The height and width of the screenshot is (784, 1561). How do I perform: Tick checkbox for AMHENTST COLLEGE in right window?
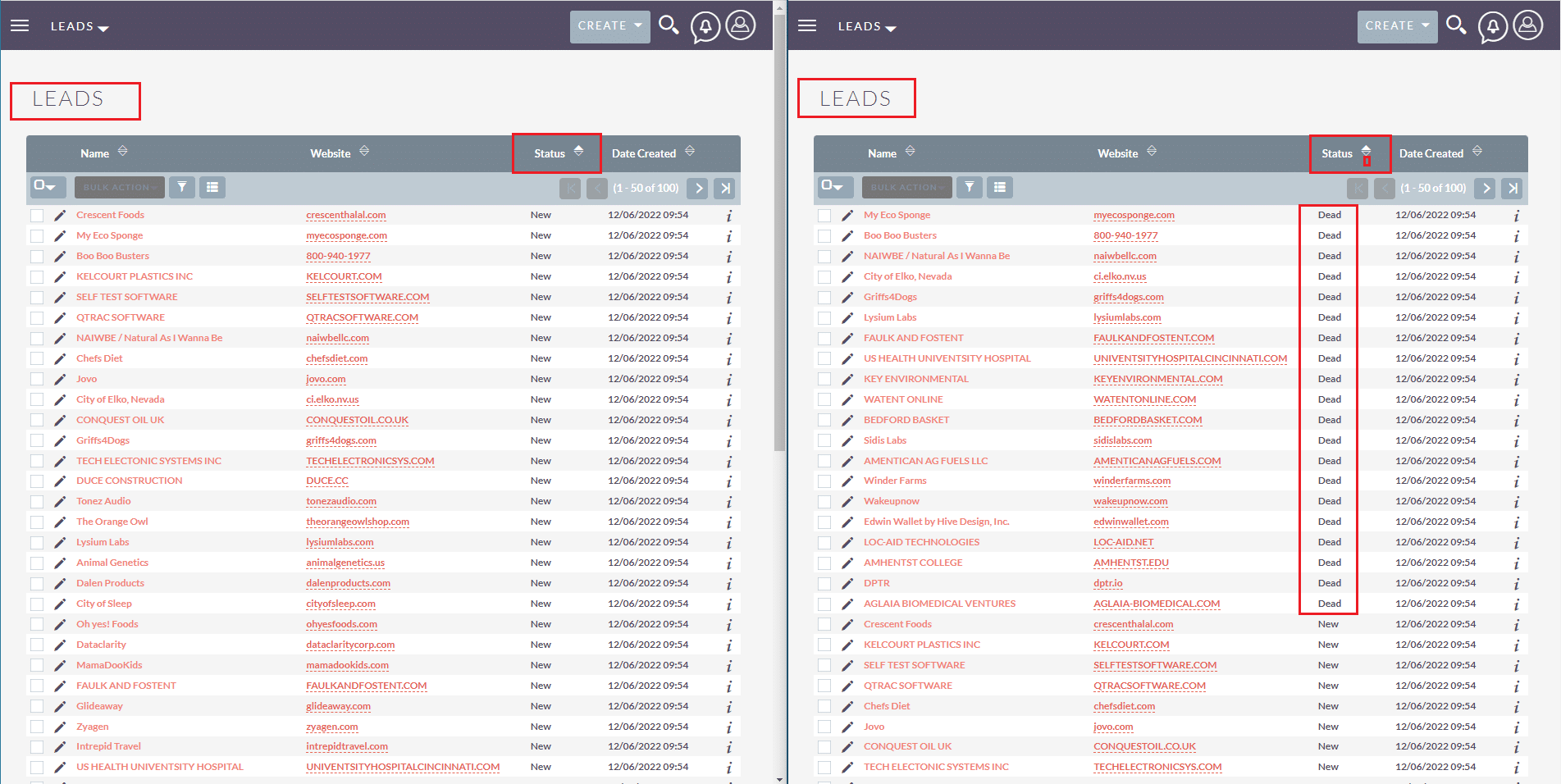pos(824,563)
